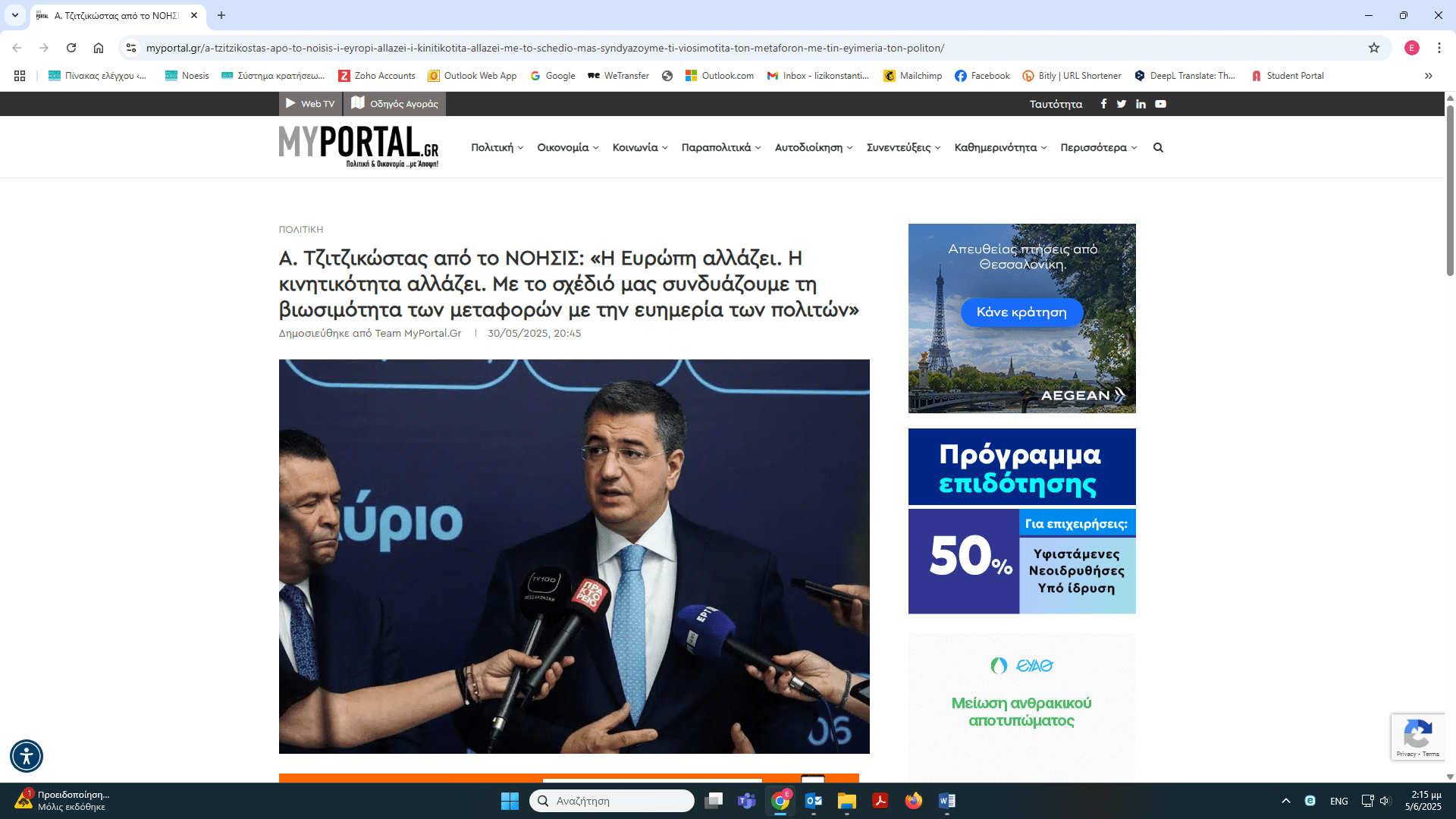This screenshot has height=819, width=1456.
Task: Click the page vertical scrollbar thumb
Action: 1450,190
